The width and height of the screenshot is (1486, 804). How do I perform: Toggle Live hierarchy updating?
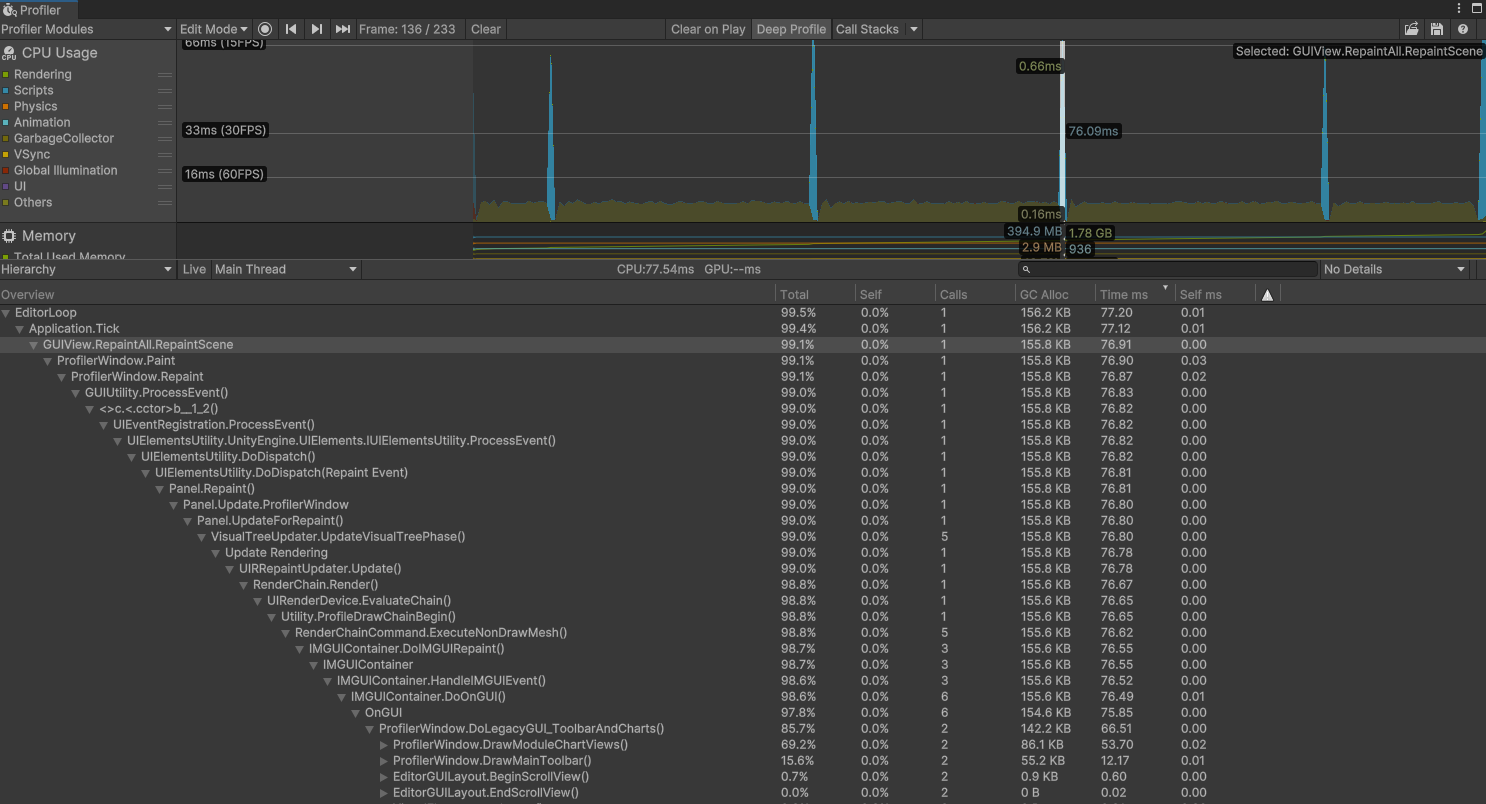tap(194, 269)
